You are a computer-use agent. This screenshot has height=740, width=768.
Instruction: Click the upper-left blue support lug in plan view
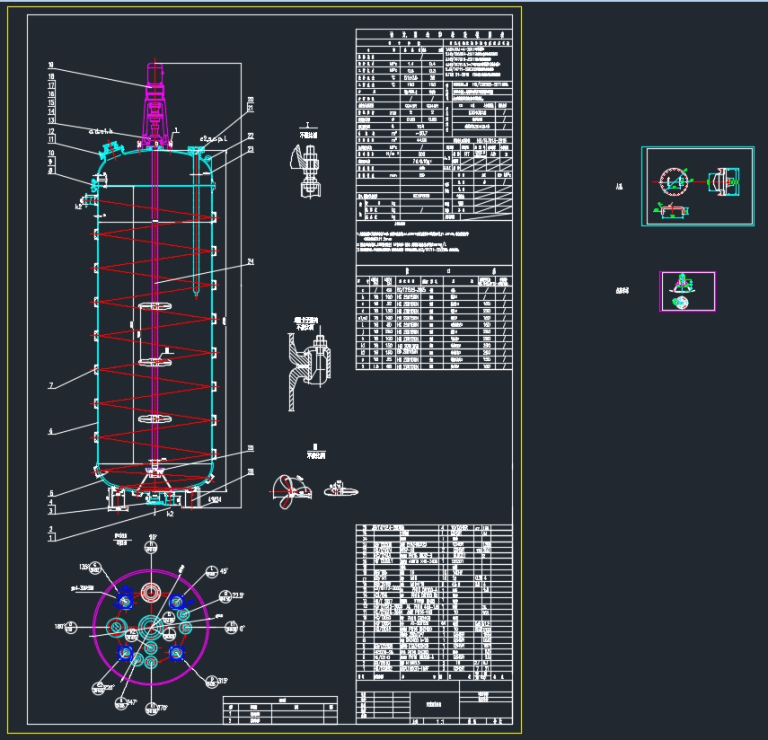[125, 600]
